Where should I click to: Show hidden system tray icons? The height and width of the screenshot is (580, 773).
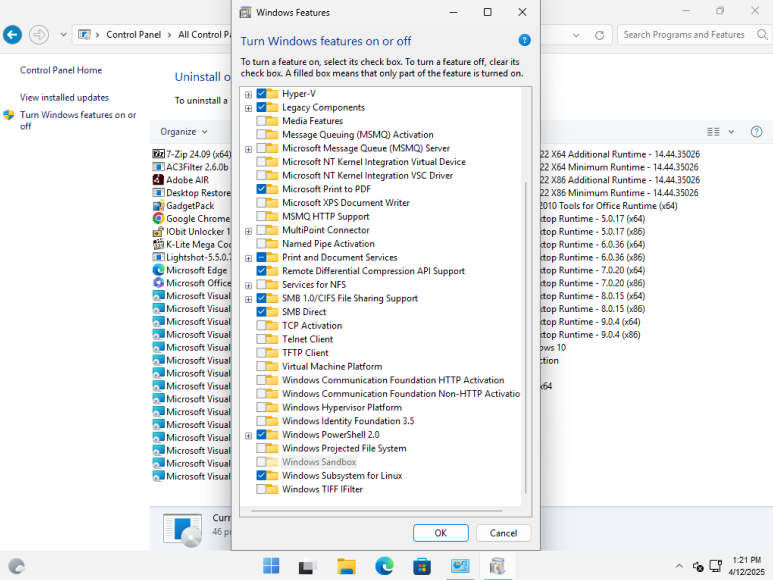(679, 566)
